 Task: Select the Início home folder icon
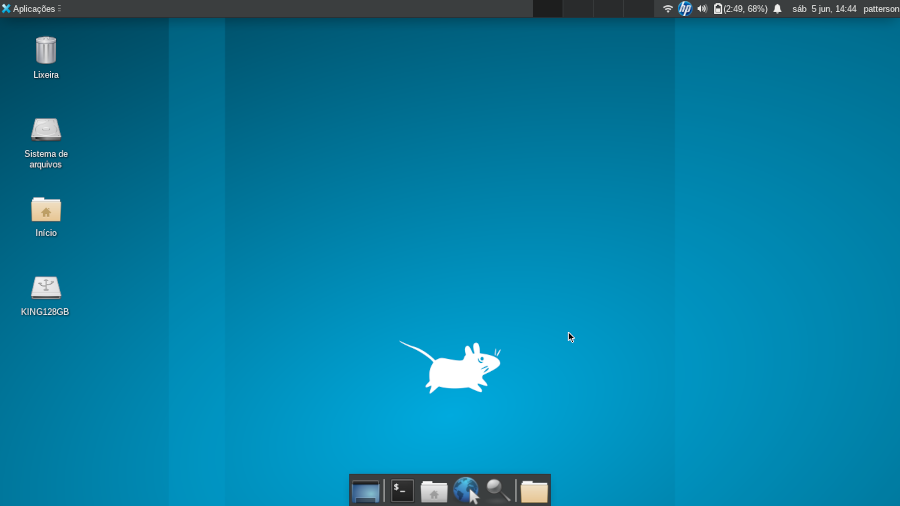46,209
